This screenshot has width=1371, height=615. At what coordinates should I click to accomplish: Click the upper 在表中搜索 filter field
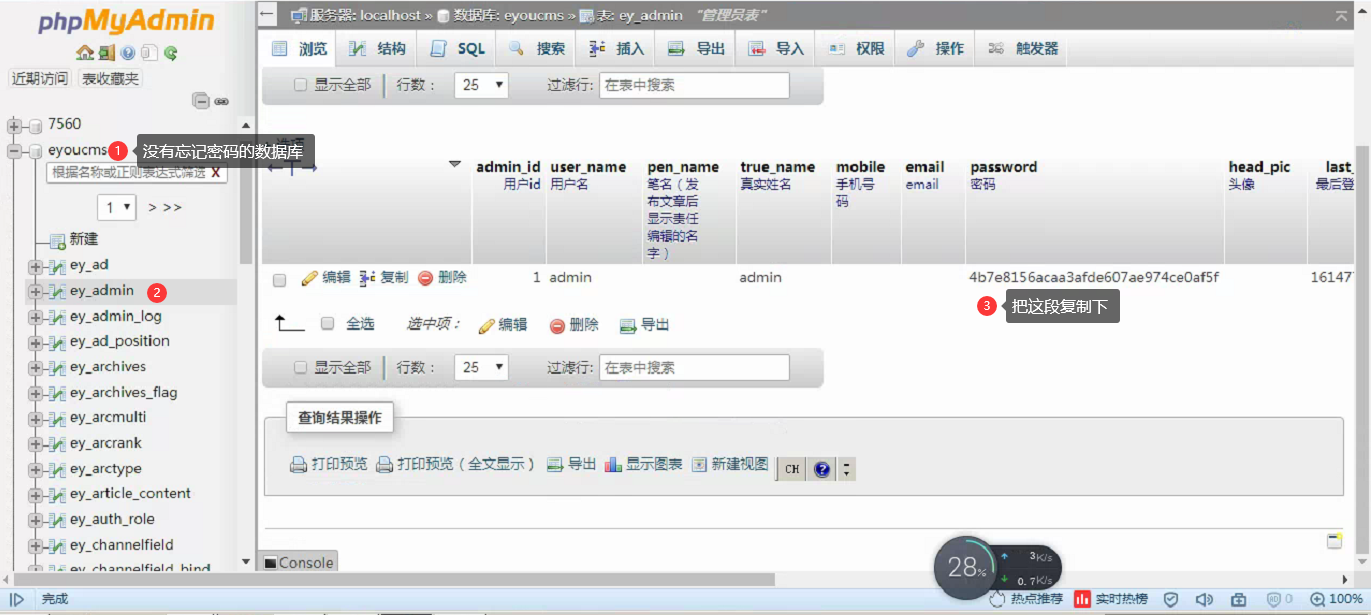pyautogui.click(x=694, y=85)
